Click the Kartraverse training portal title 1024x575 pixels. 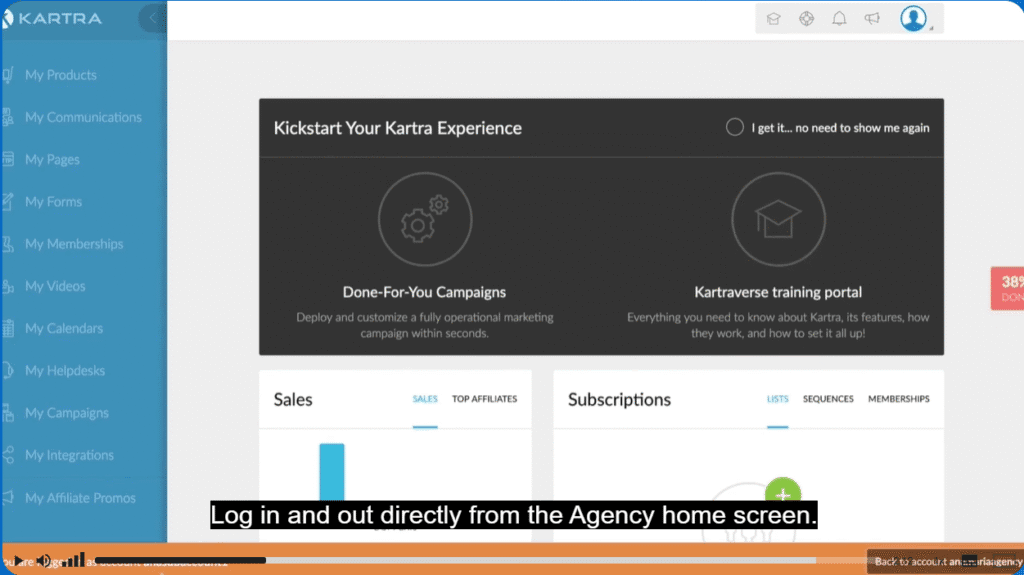pos(778,292)
